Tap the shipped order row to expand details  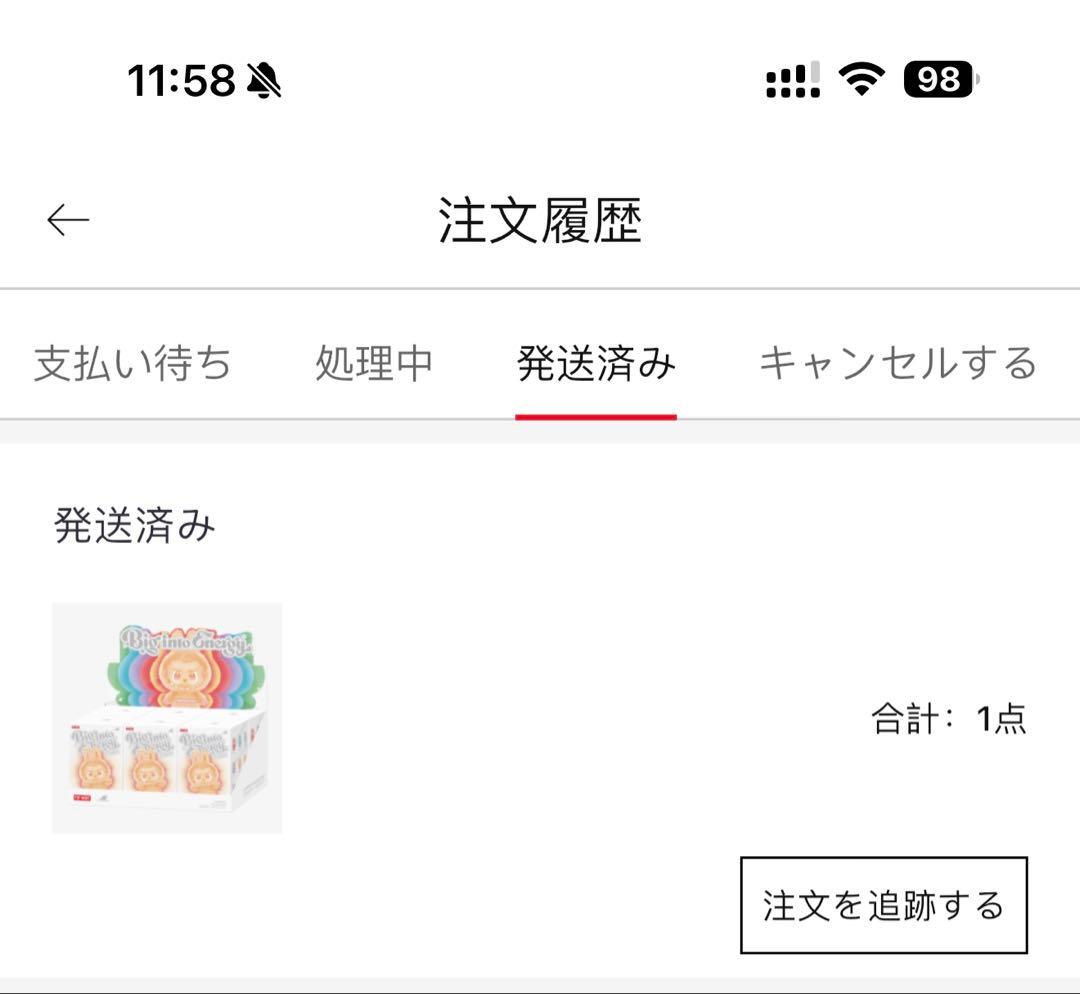tap(540, 716)
